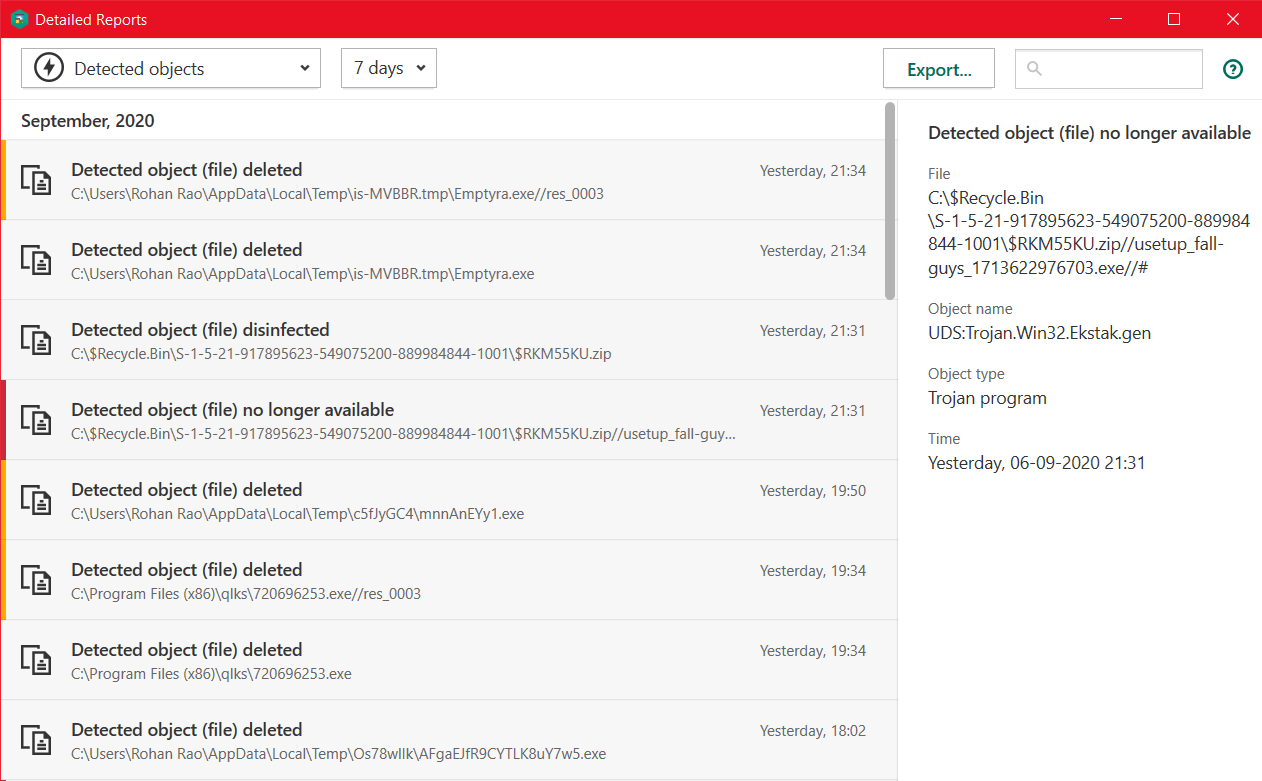Screen dimensions: 1262x781
Task: Click the lightning bolt Detected objects icon
Action: [48, 68]
